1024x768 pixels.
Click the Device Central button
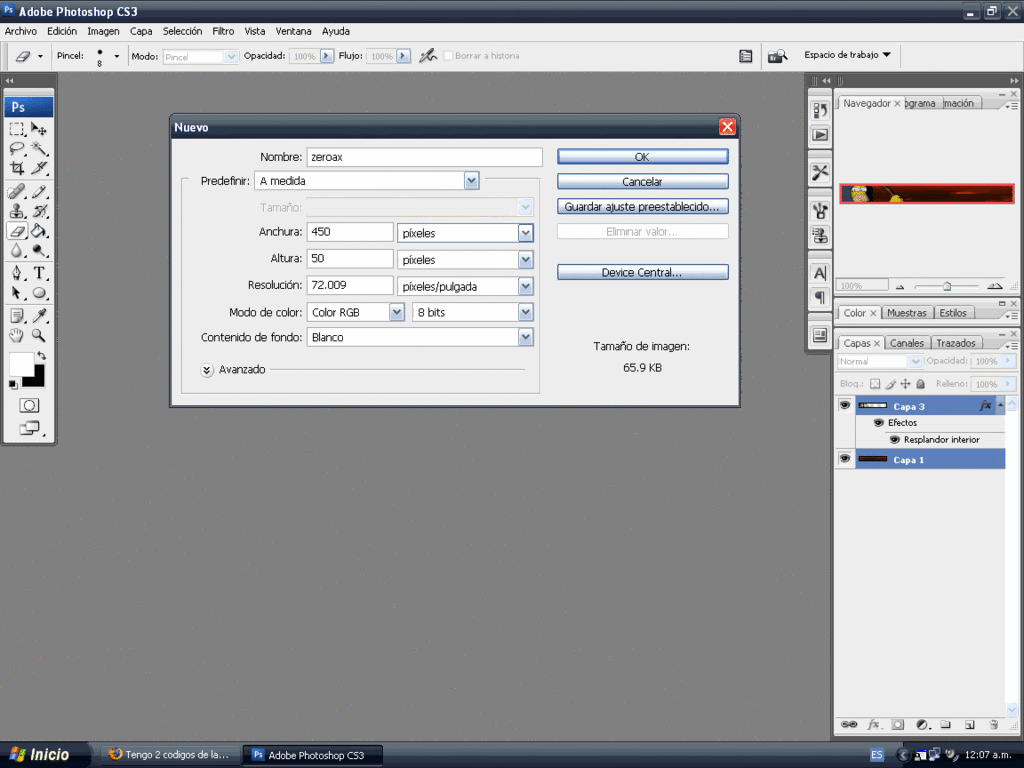[x=642, y=272]
